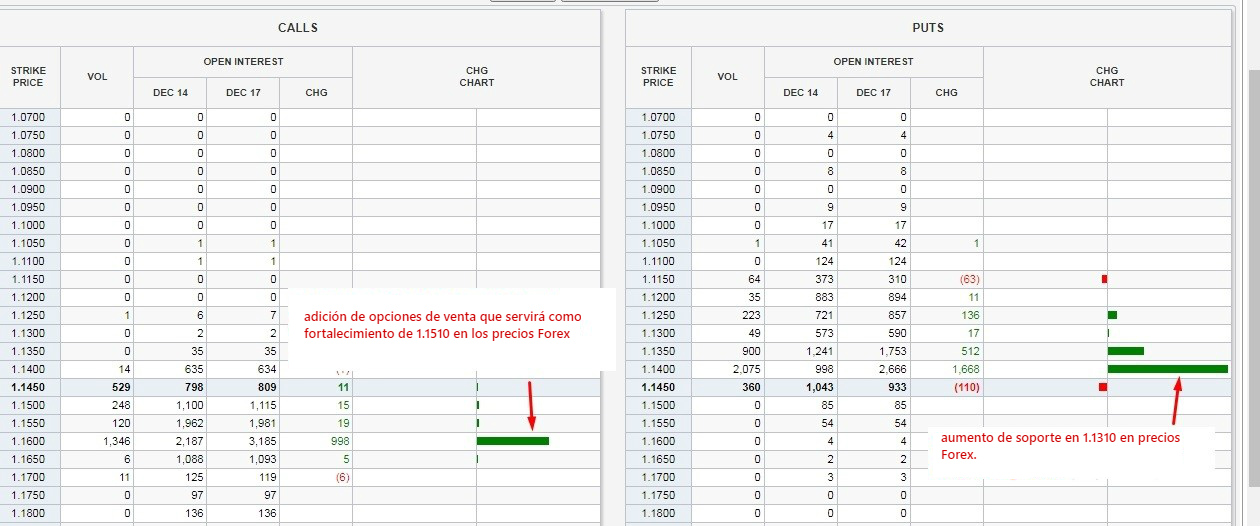Click red change bar for 1.1450 puts
Image resolution: width=1260 pixels, height=526 pixels.
coord(1103,387)
